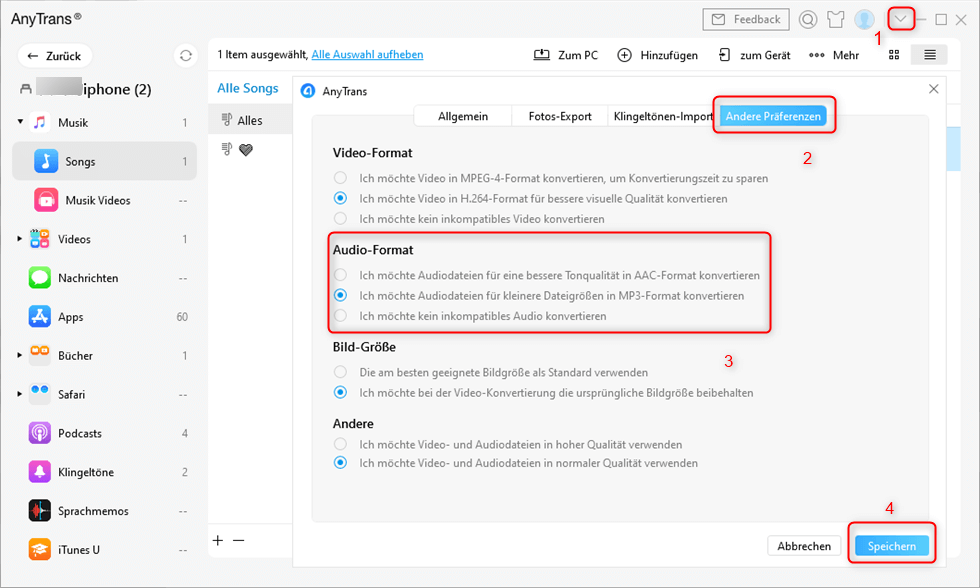Select H.264 video conversion option
This screenshot has width=980, height=588.
click(340, 198)
